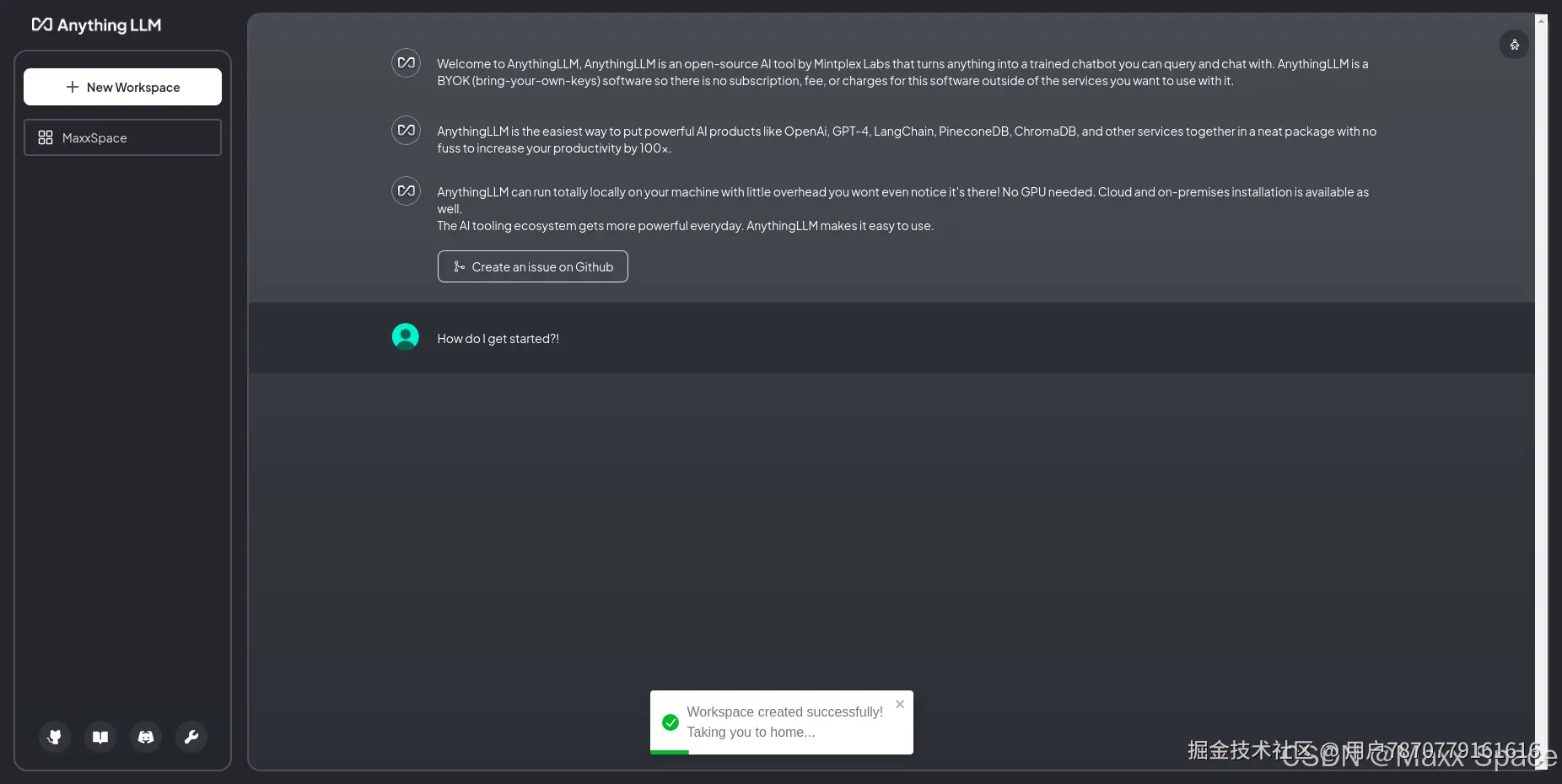The image size is (1562, 784).
Task: Click the bot avatar beside the Welcome message
Action: pos(406,63)
